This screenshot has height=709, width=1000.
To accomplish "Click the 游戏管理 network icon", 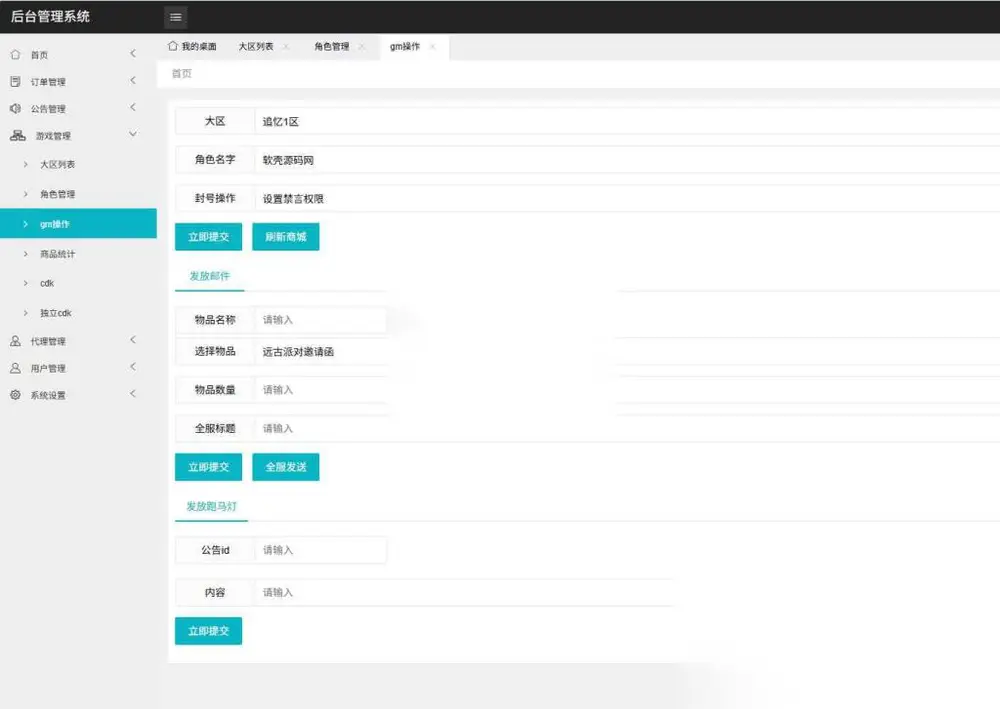I will (x=18, y=135).
